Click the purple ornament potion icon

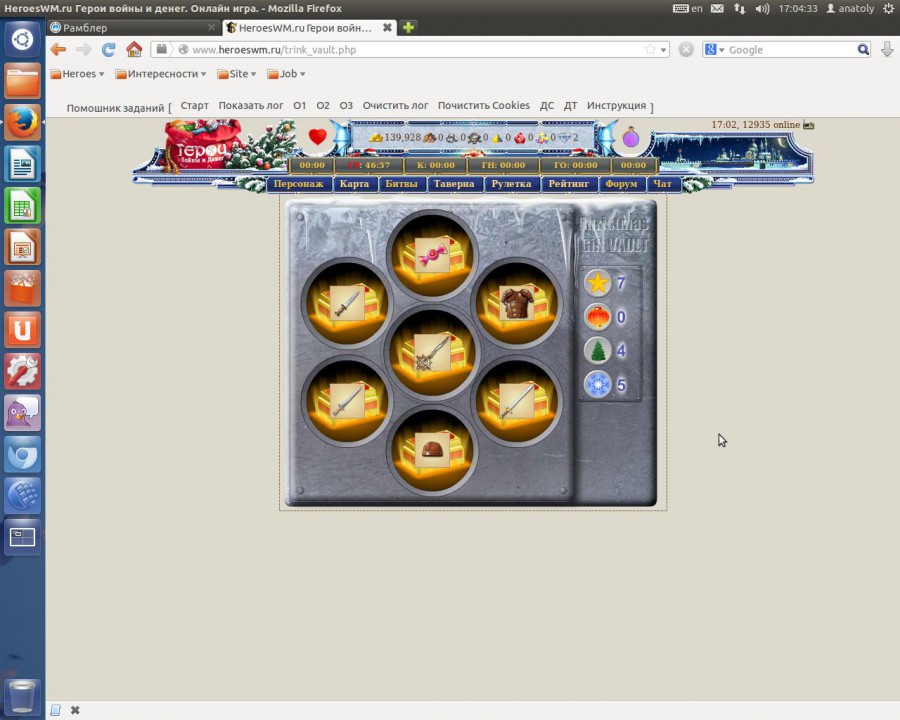click(631, 138)
